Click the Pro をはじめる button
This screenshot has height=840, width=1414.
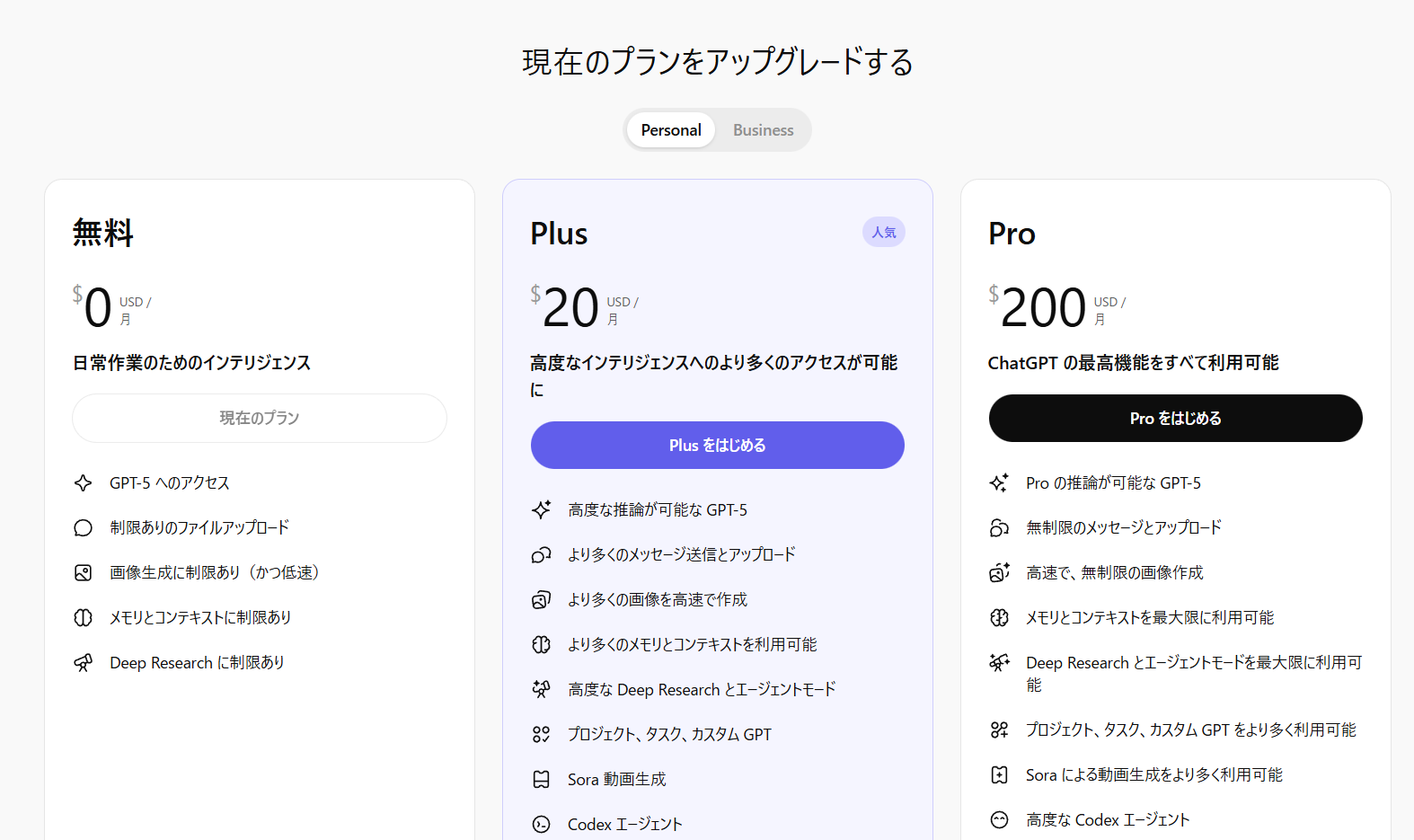pos(1175,419)
